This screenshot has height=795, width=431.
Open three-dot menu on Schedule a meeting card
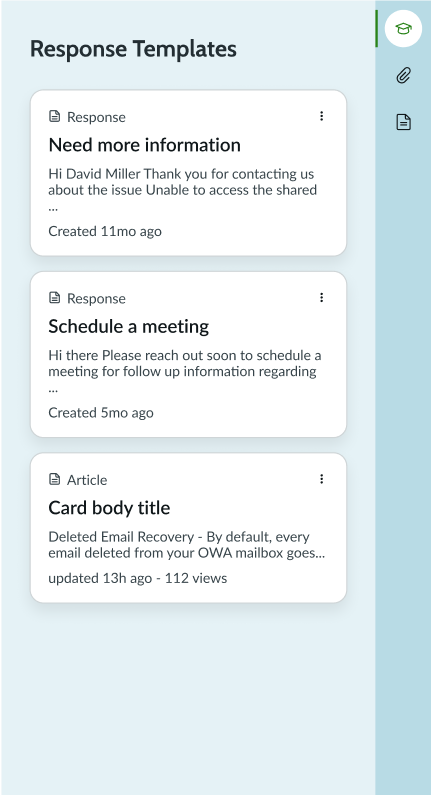click(321, 298)
